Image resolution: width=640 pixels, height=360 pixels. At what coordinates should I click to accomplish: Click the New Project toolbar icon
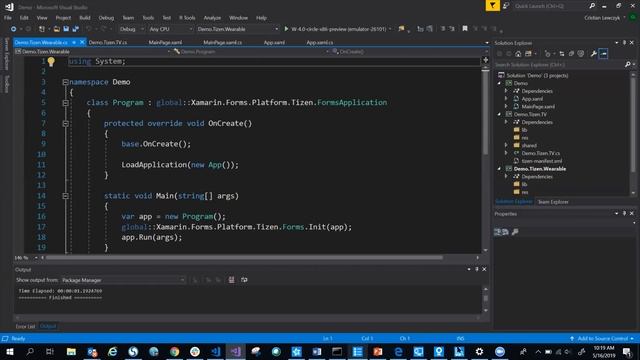click(x=42, y=29)
